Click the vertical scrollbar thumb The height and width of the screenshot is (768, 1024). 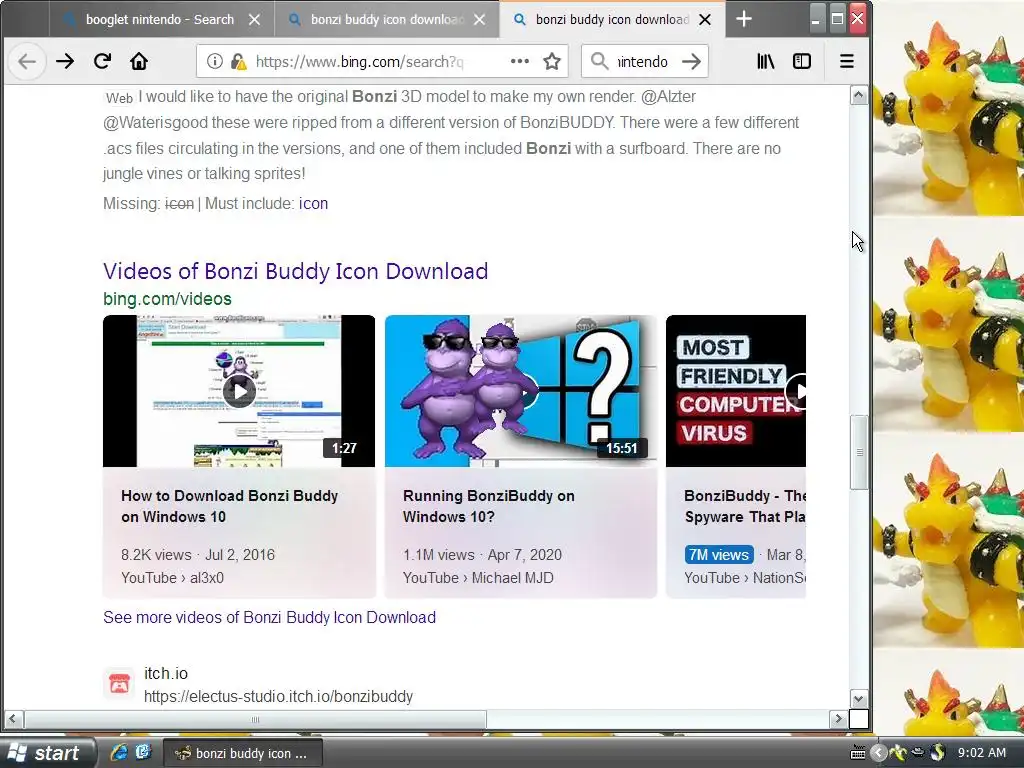859,452
